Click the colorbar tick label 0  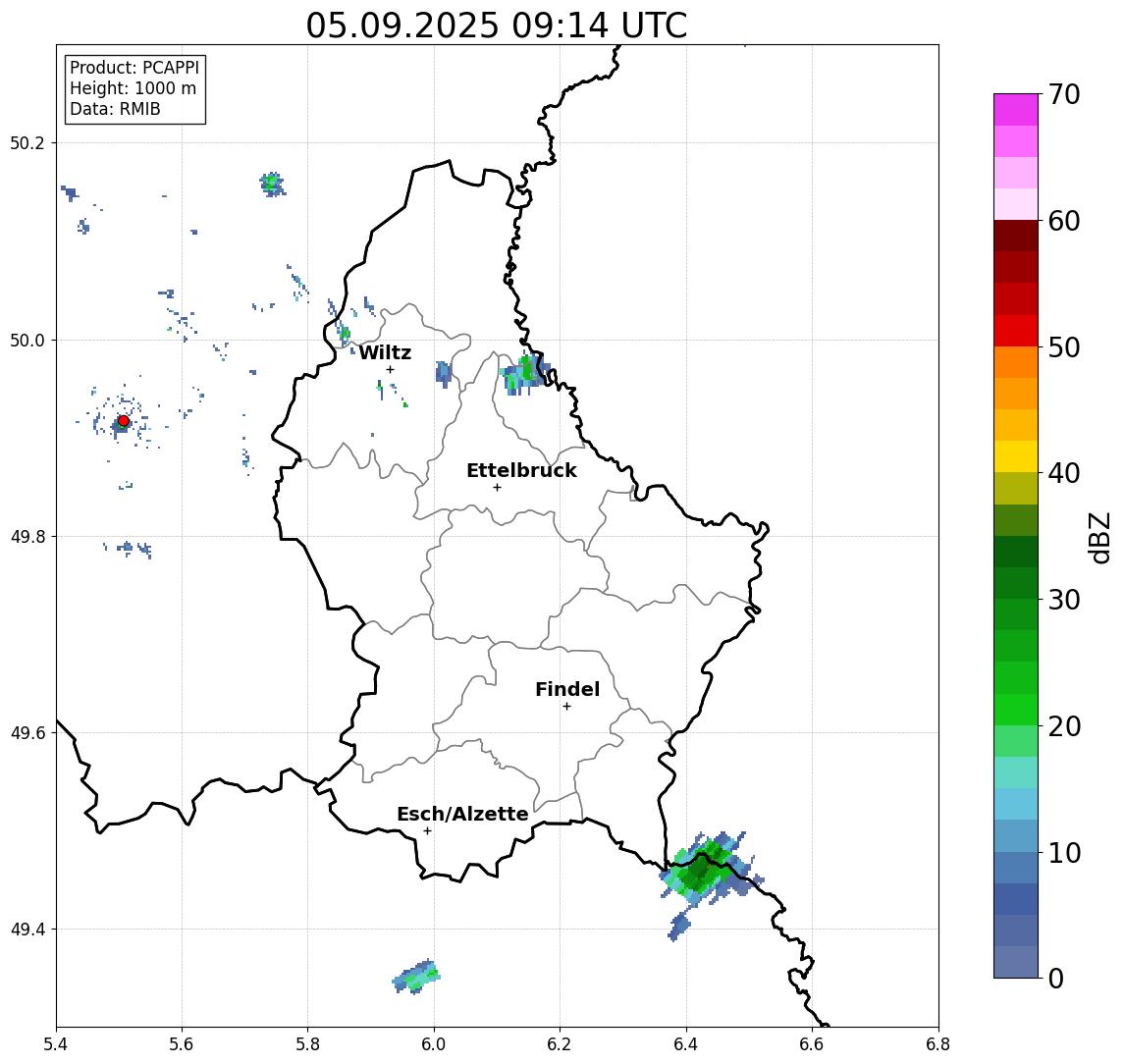pos(1056,978)
